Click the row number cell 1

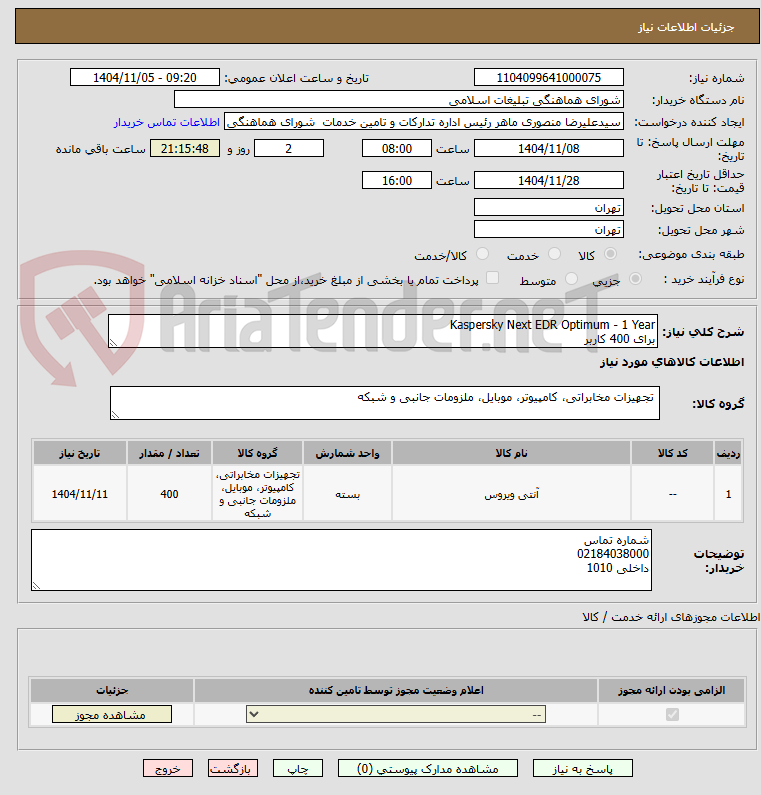click(728, 494)
